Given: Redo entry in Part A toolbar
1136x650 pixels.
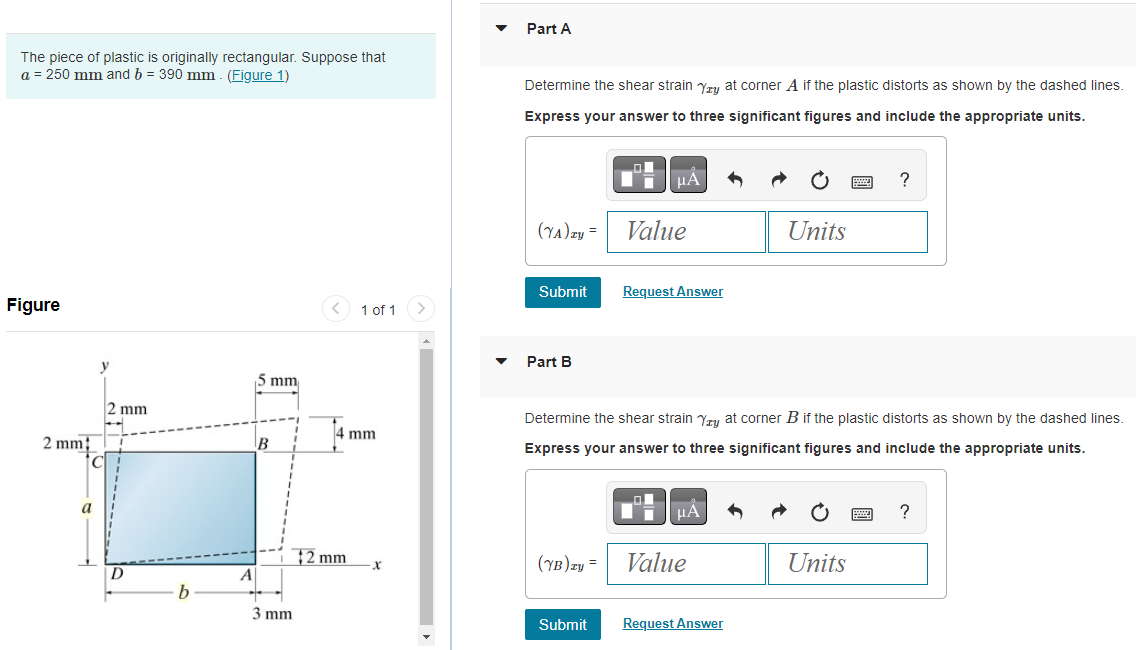Looking at the screenshot, I should click(x=778, y=179).
